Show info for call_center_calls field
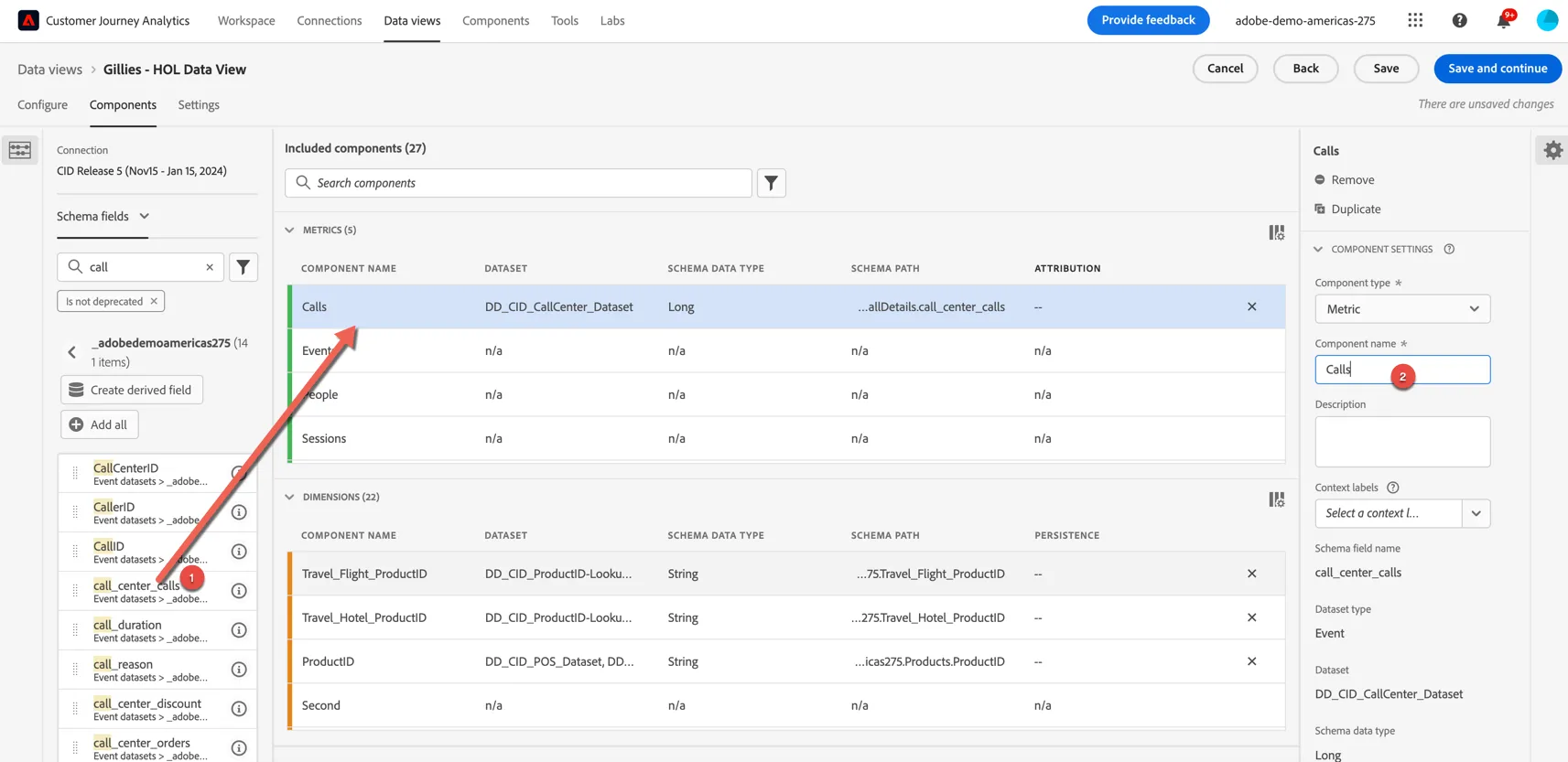This screenshot has width=1568, height=762. click(239, 591)
